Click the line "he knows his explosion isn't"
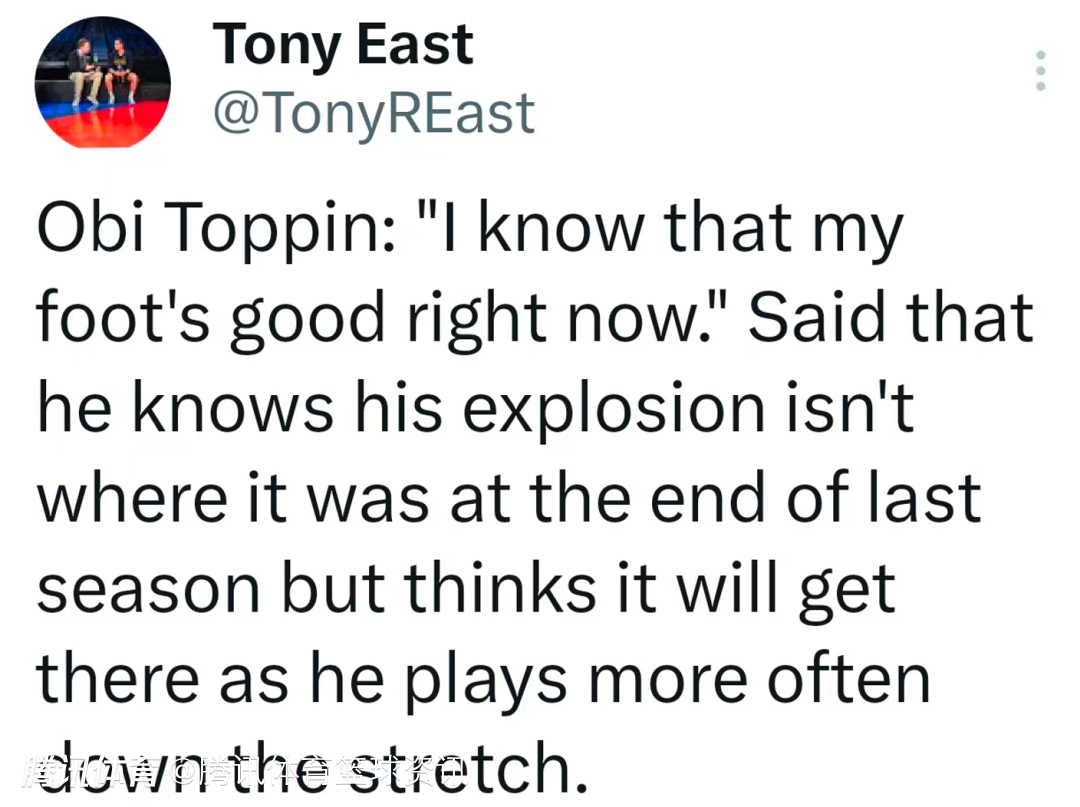This screenshot has height=807, width=1080. (x=475, y=408)
